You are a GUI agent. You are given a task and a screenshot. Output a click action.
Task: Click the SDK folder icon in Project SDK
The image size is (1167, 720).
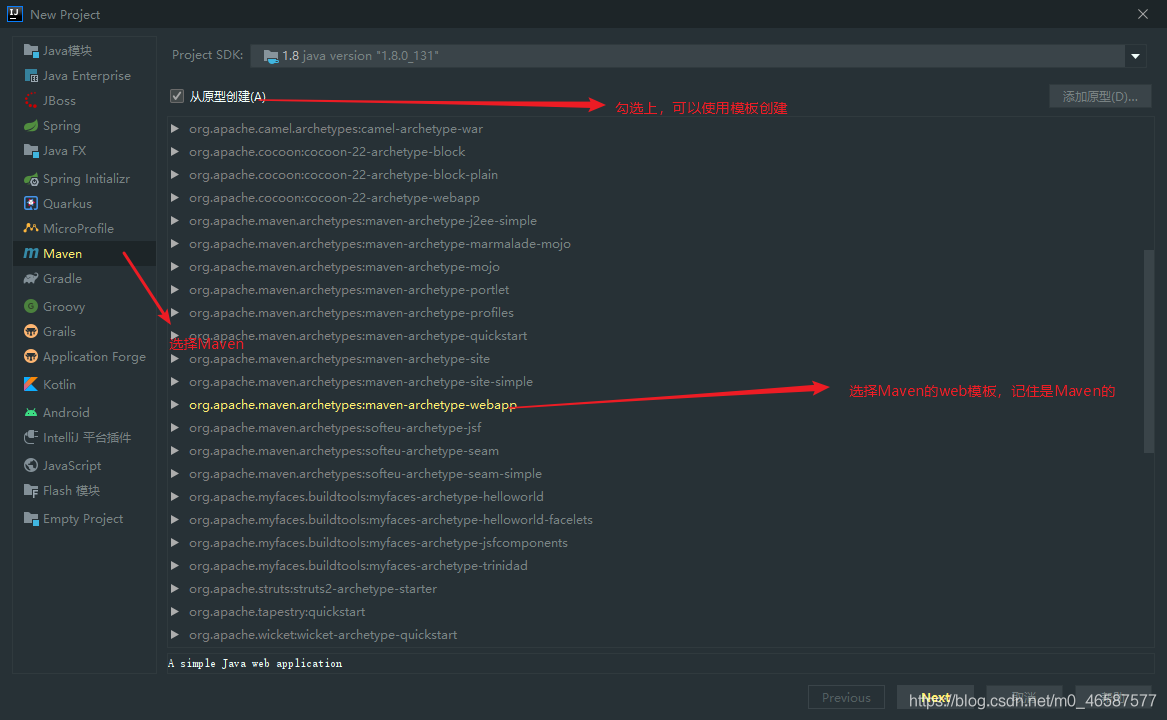271,56
